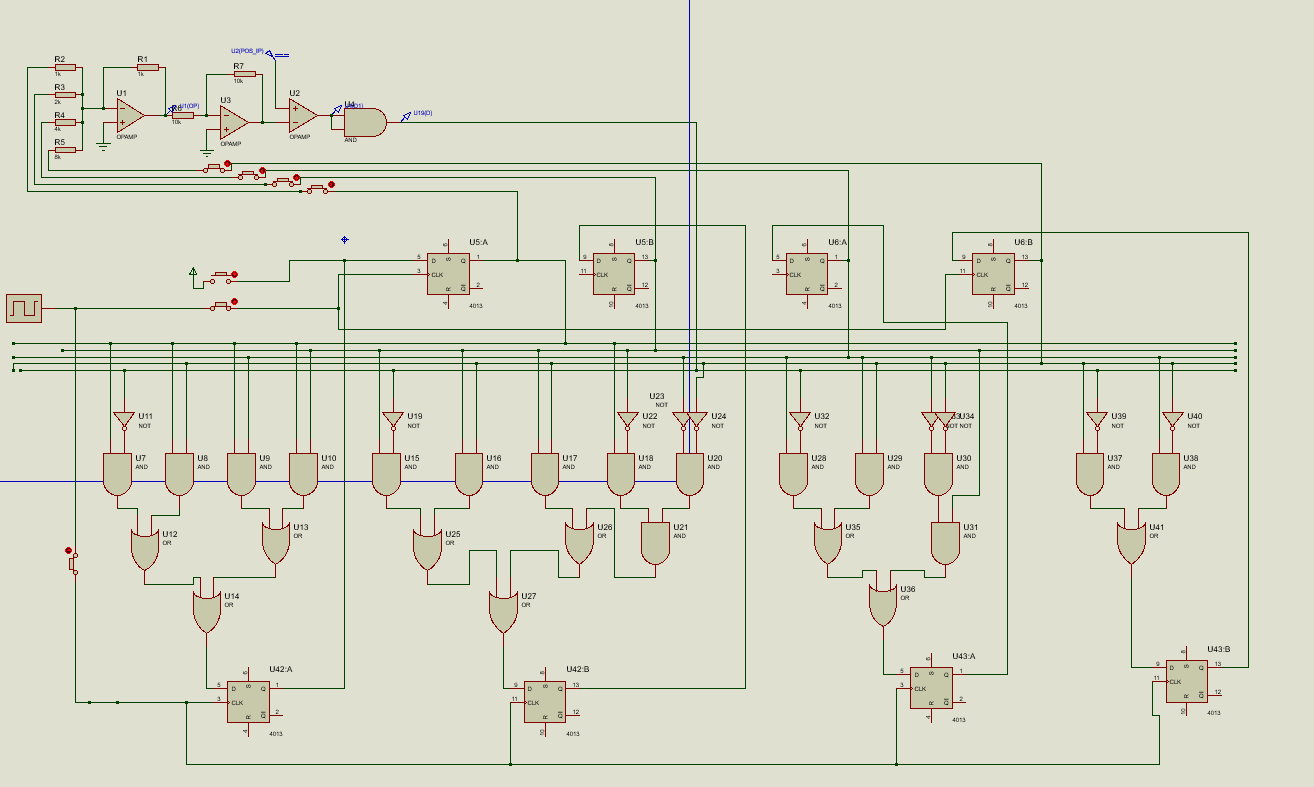Select AND gate U10
Image resolution: width=1314 pixels, height=787 pixels.
point(303,474)
